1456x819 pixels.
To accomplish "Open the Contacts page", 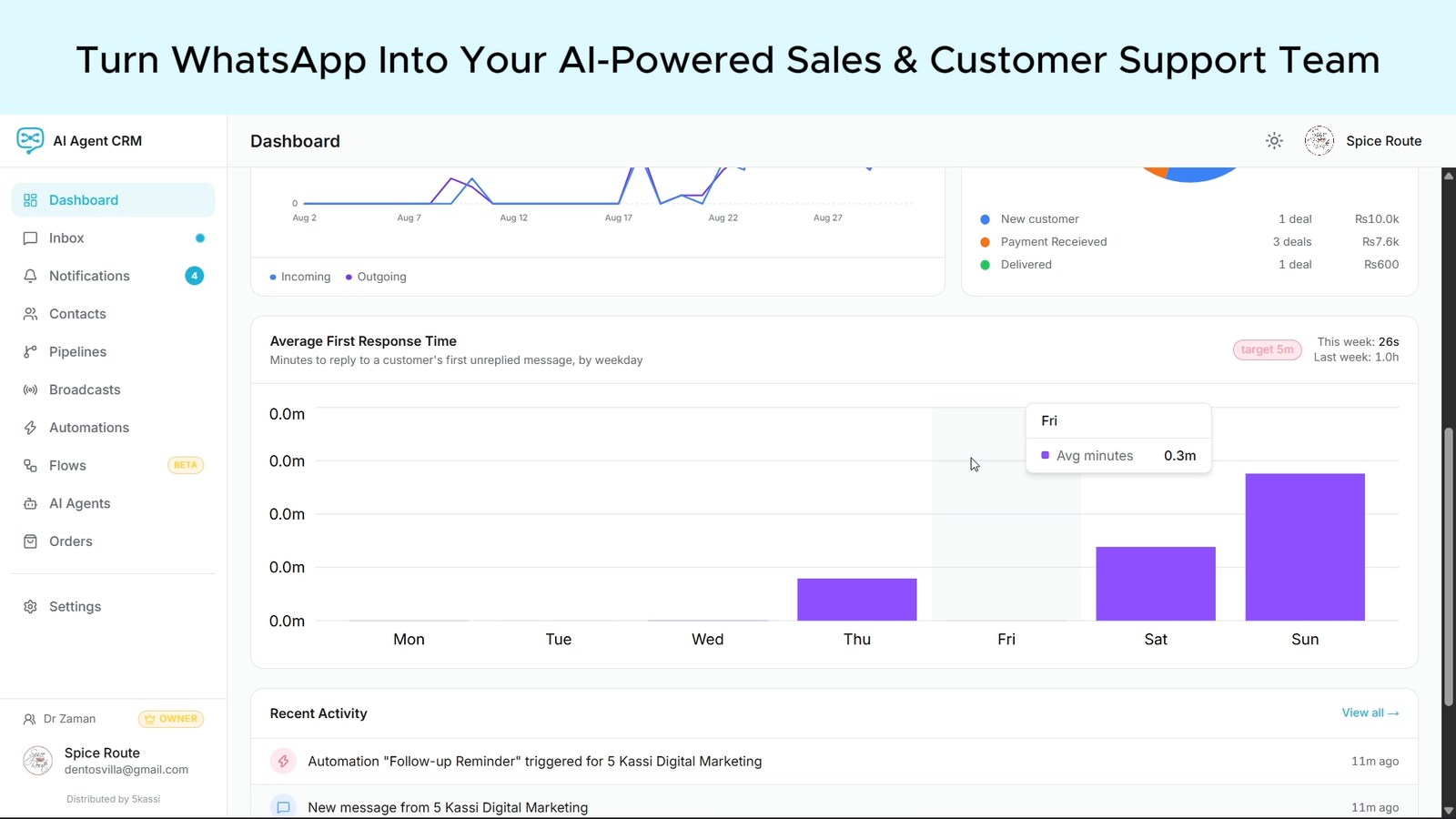I will click(113, 314).
